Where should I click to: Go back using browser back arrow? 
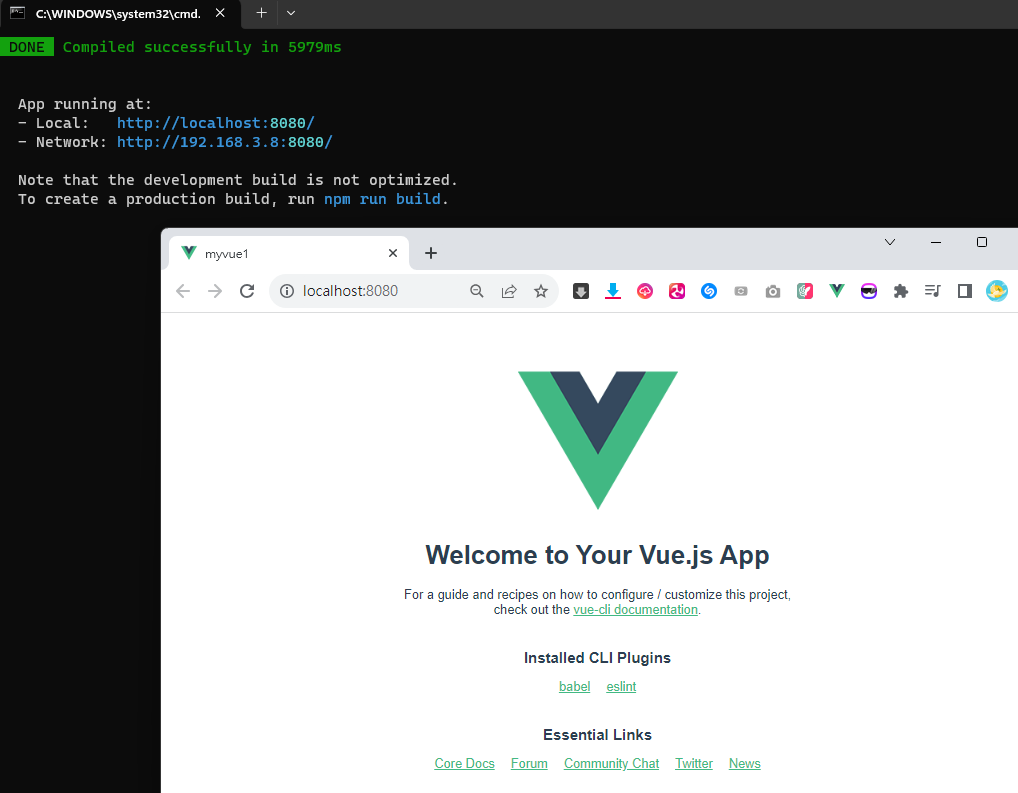click(x=183, y=291)
